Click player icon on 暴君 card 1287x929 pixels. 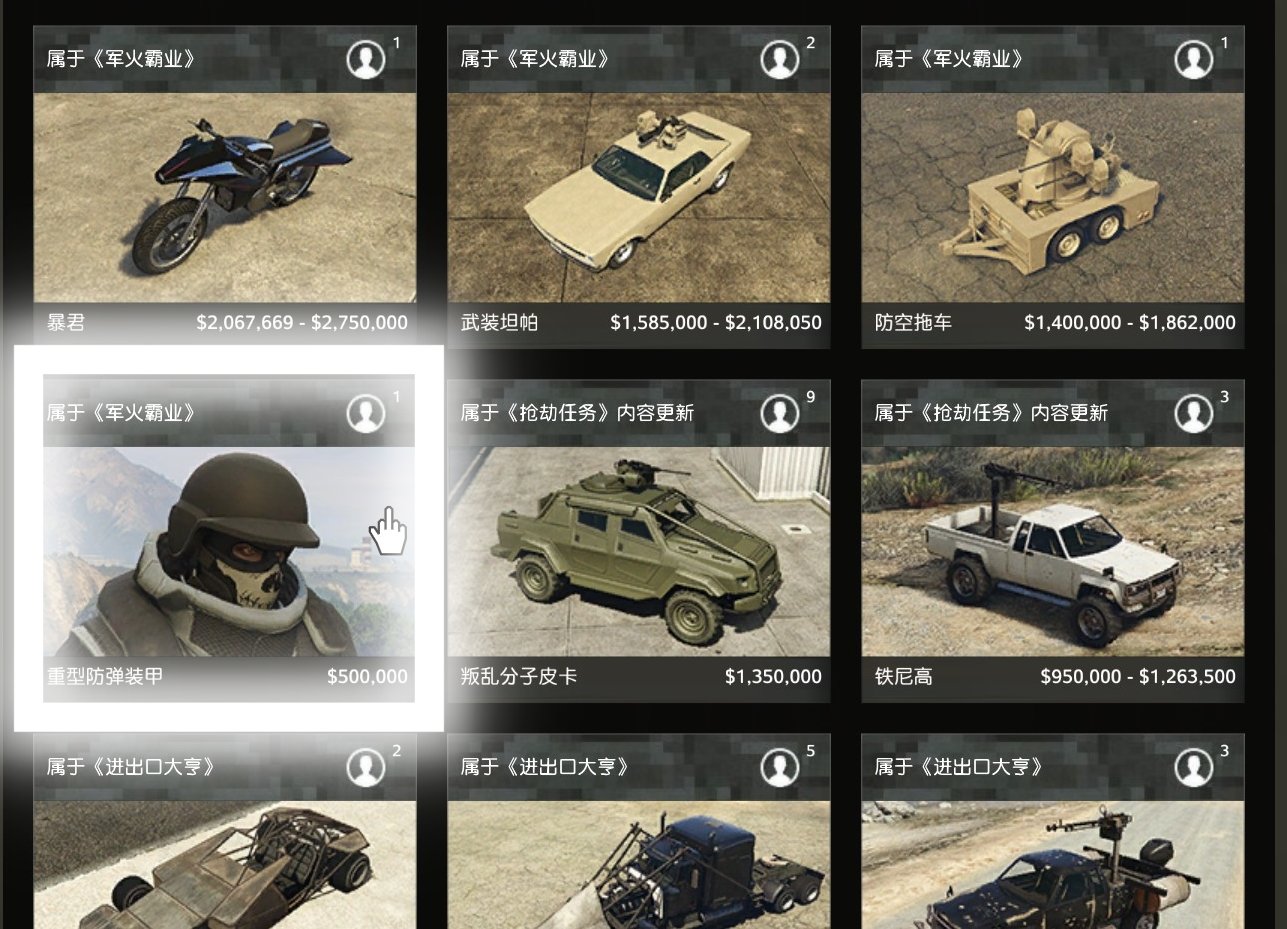point(366,60)
